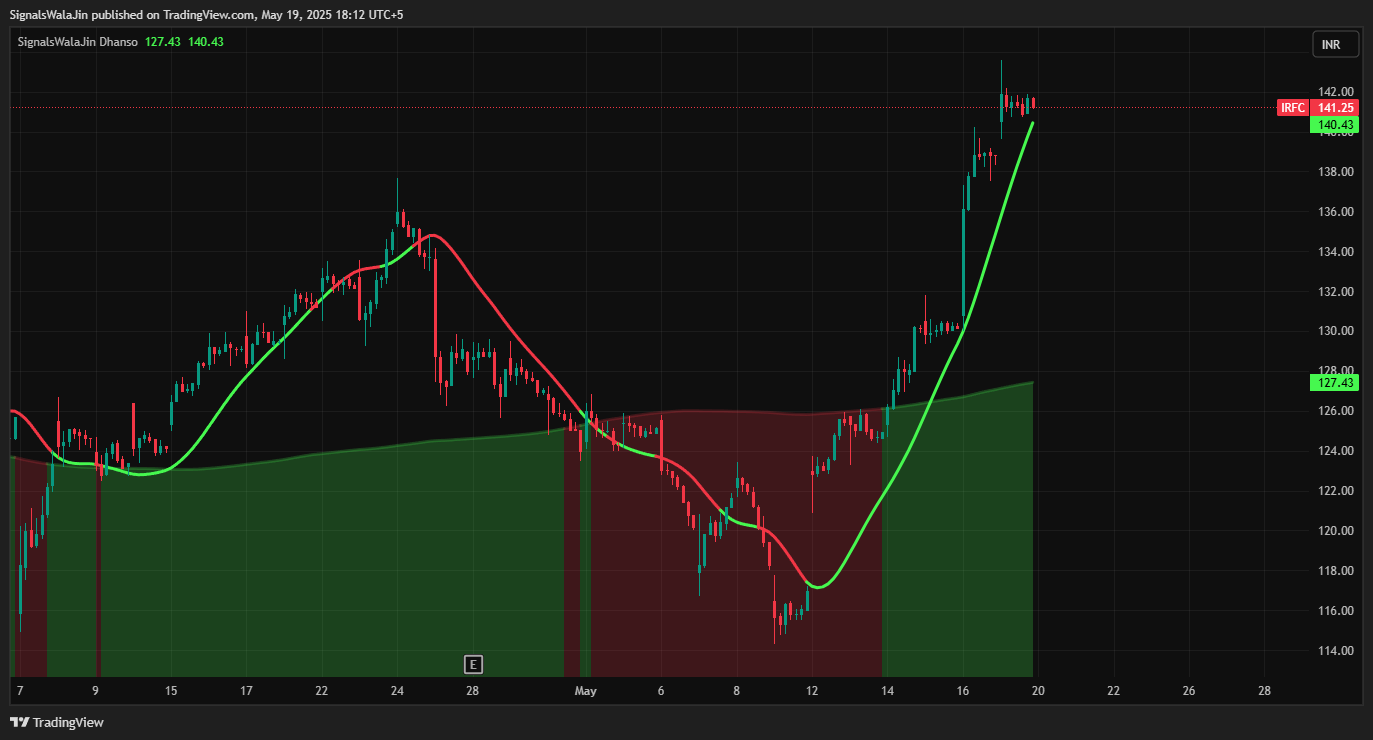Click the 116.00 price scale label

[1335, 611]
